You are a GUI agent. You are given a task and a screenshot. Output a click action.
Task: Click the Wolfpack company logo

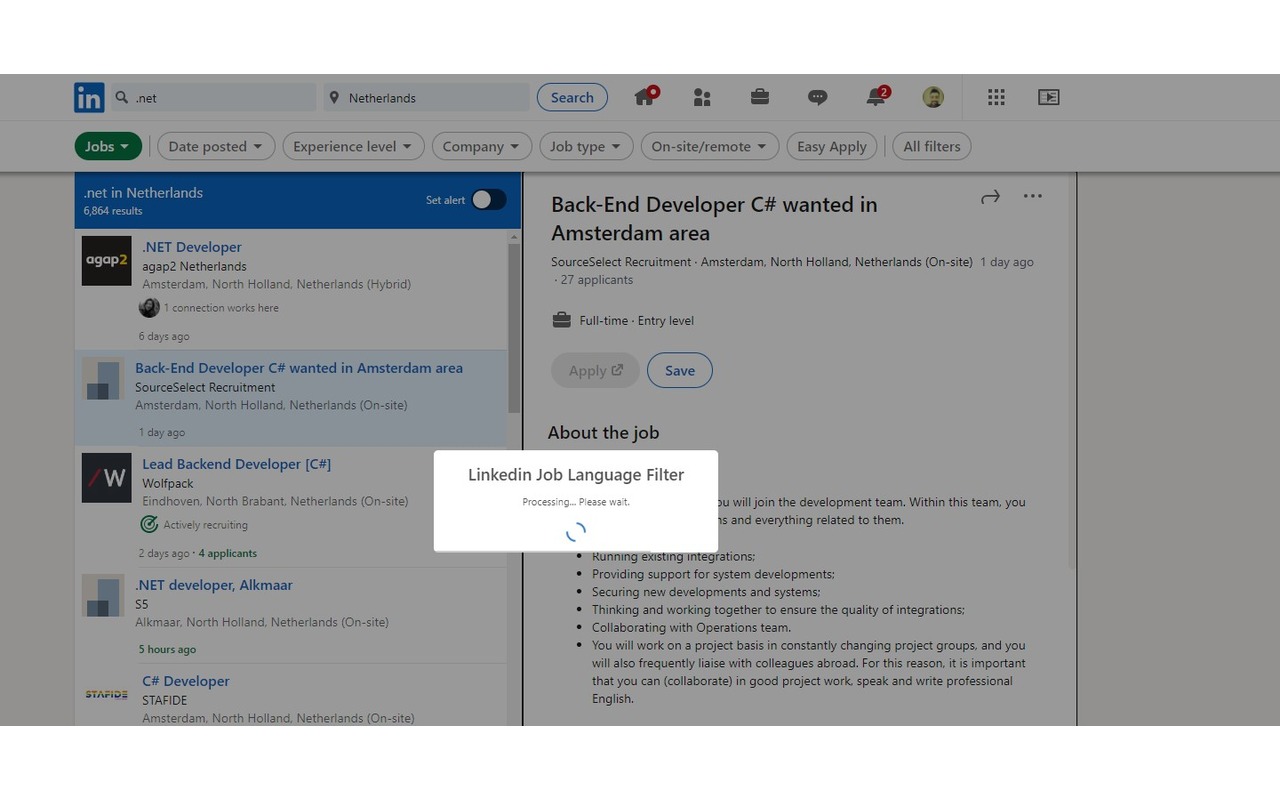tap(107, 478)
